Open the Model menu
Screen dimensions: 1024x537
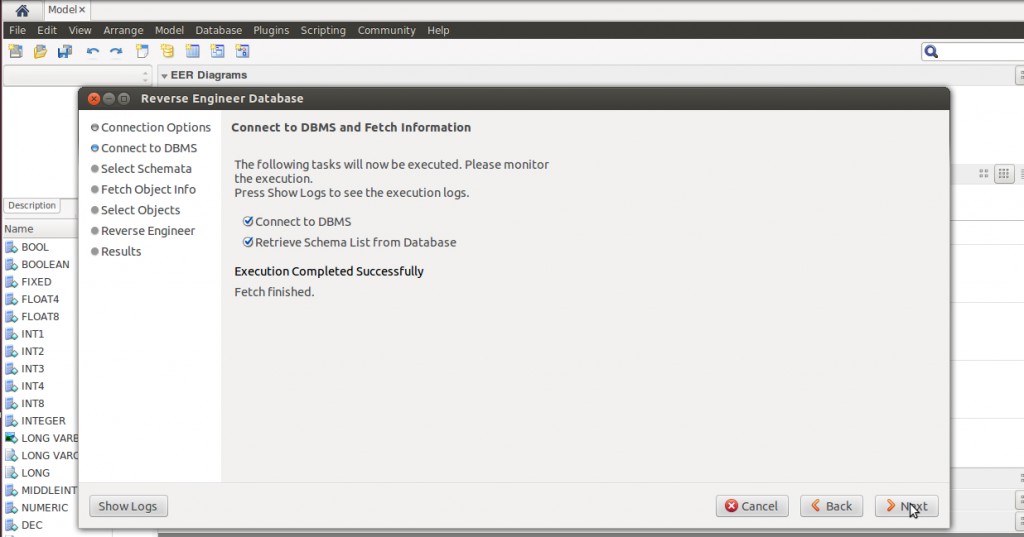tap(169, 30)
